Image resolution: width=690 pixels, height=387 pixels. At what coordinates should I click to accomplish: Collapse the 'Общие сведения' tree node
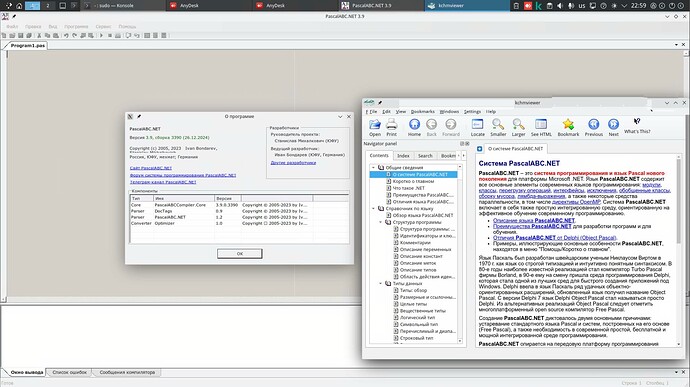pos(374,167)
